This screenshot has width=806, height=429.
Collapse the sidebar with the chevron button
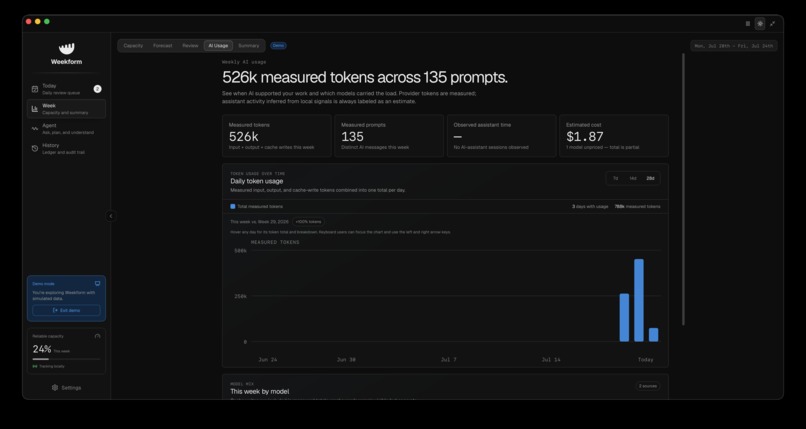point(111,216)
